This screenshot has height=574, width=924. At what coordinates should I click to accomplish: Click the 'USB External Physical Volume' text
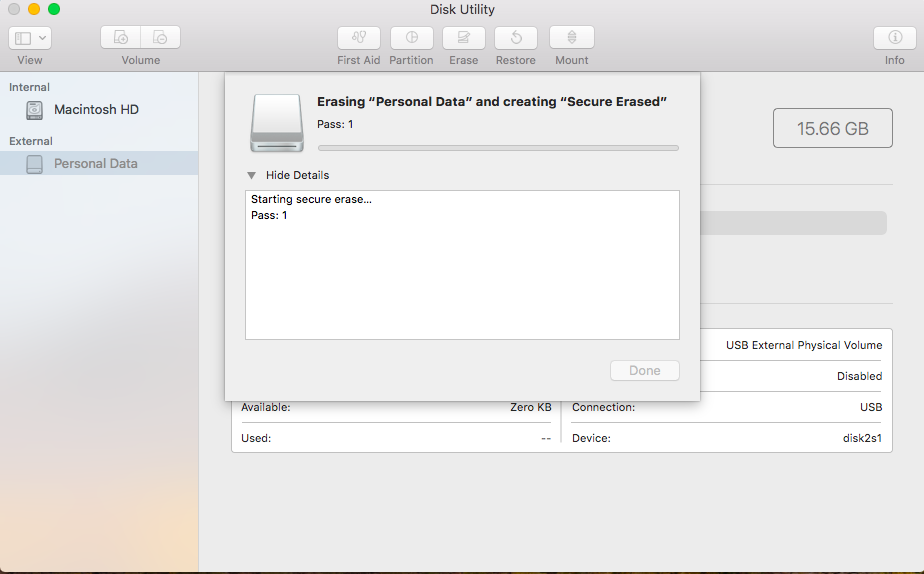(804, 345)
